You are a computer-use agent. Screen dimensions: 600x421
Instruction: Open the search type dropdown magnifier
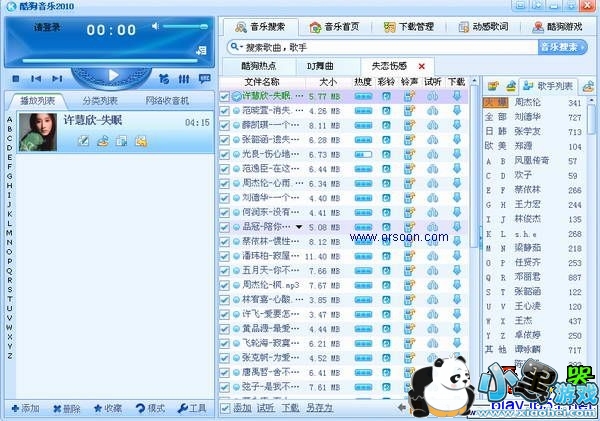point(236,47)
